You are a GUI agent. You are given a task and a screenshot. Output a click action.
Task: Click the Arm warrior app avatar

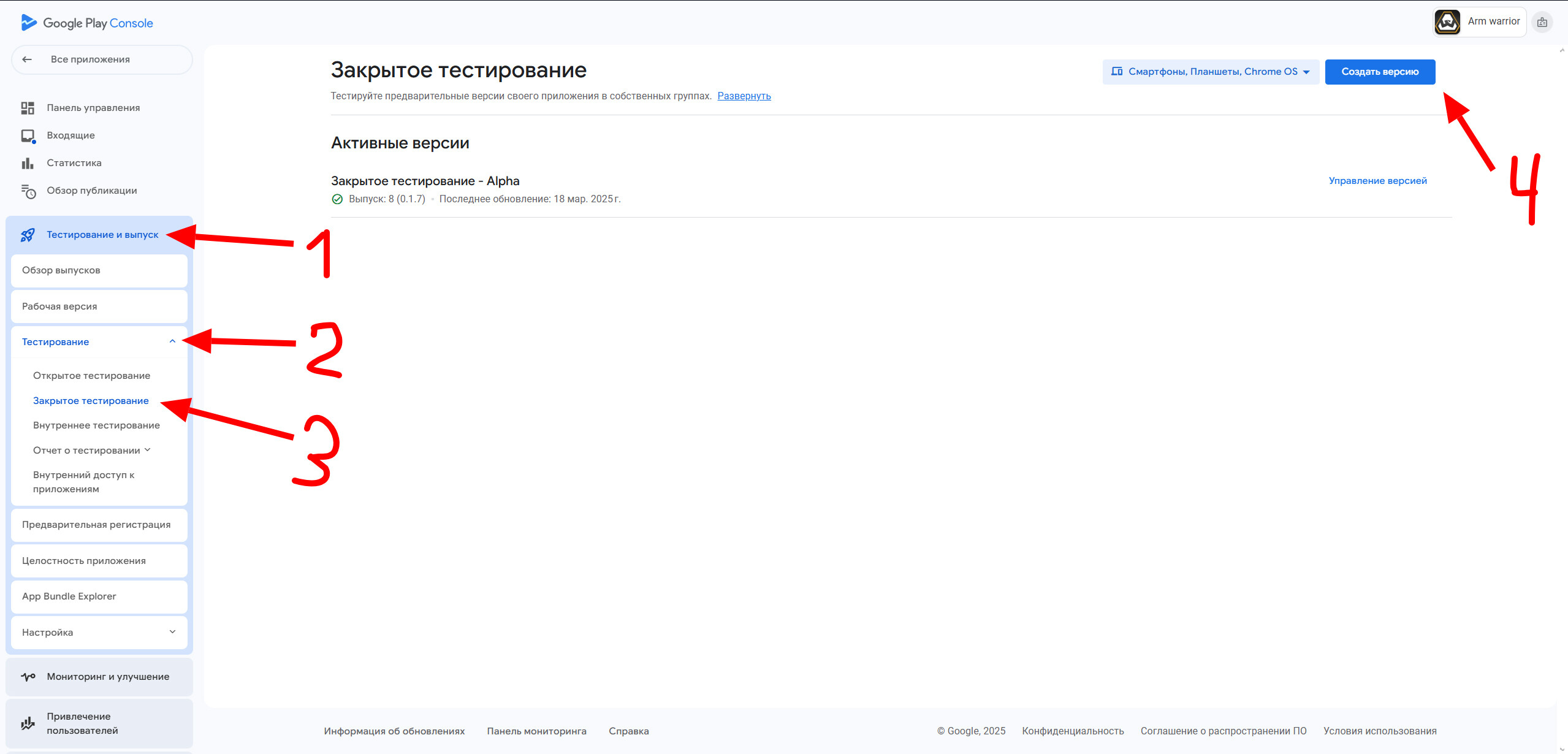pyautogui.click(x=1447, y=22)
